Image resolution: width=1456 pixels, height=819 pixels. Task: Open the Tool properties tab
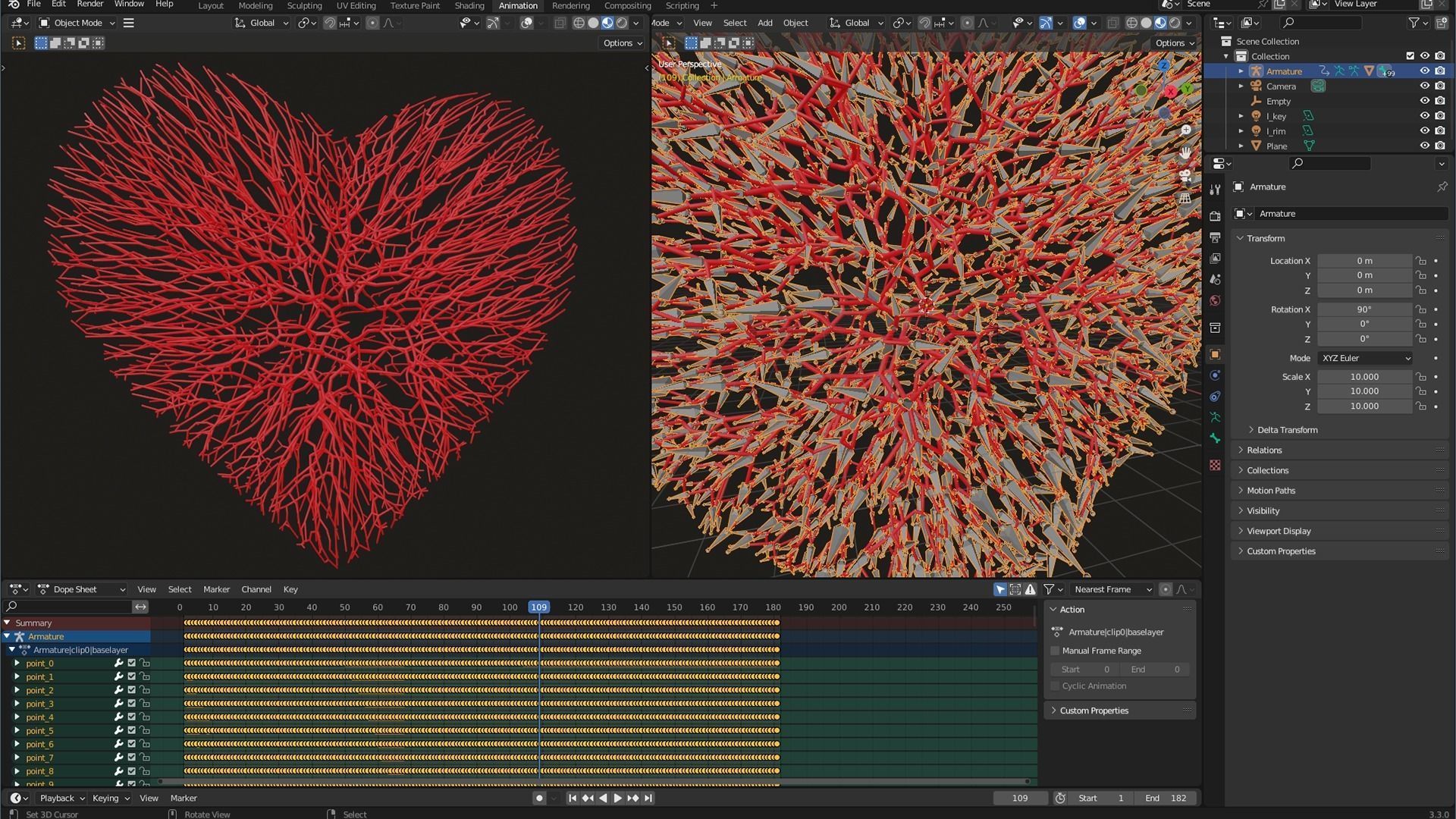point(1215,189)
